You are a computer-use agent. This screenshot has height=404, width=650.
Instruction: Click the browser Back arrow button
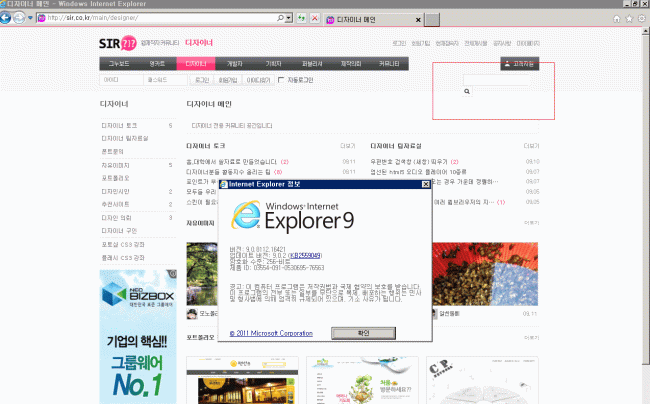tap(11, 19)
